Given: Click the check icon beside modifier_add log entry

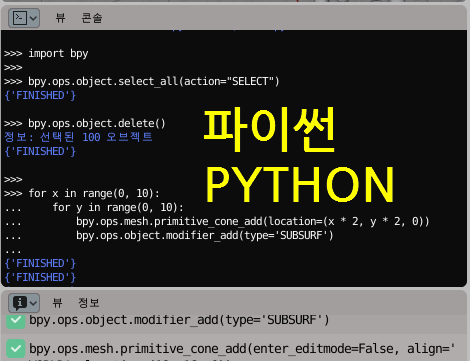Looking at the screenshot, I should [x=16, y=321].
